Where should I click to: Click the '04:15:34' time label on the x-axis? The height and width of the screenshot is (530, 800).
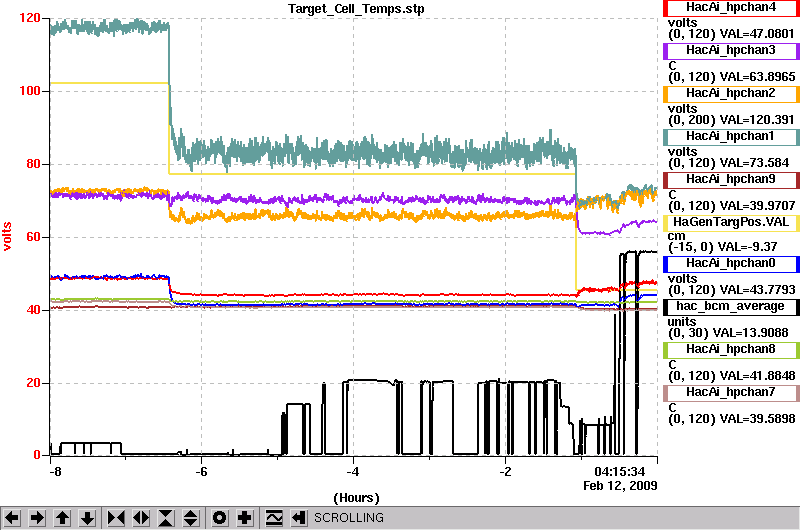619,471
